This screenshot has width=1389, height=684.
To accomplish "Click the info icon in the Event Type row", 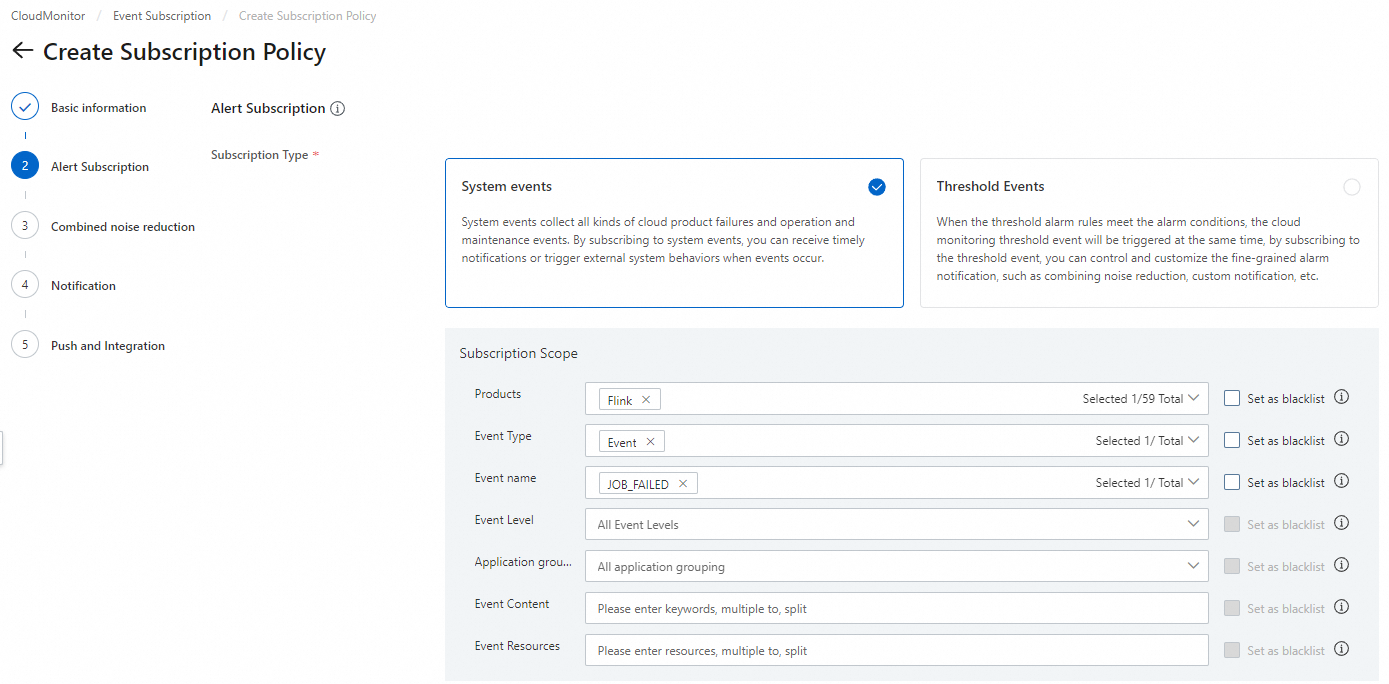I will click(1342, 439).
